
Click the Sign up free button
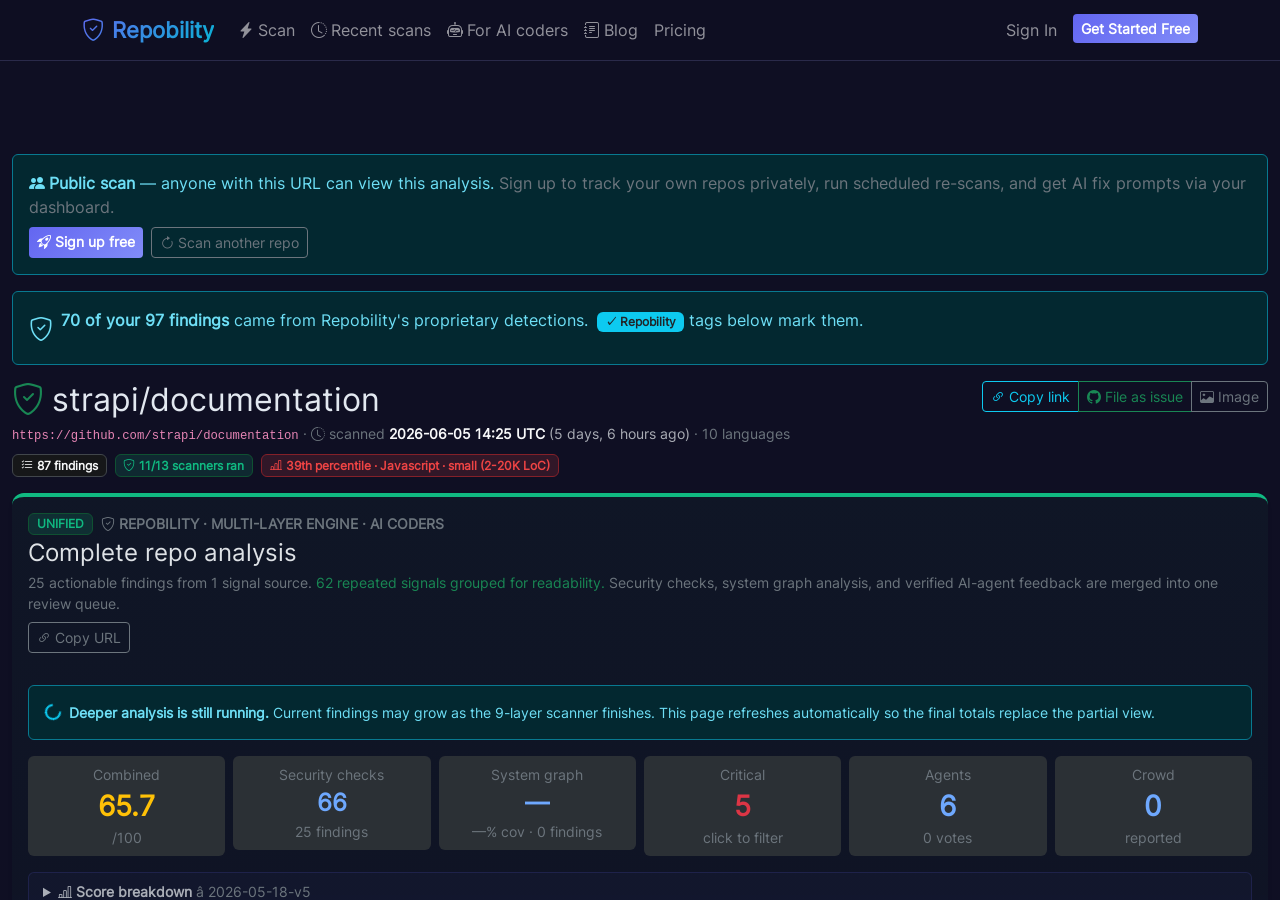click(x=86, y=242)
